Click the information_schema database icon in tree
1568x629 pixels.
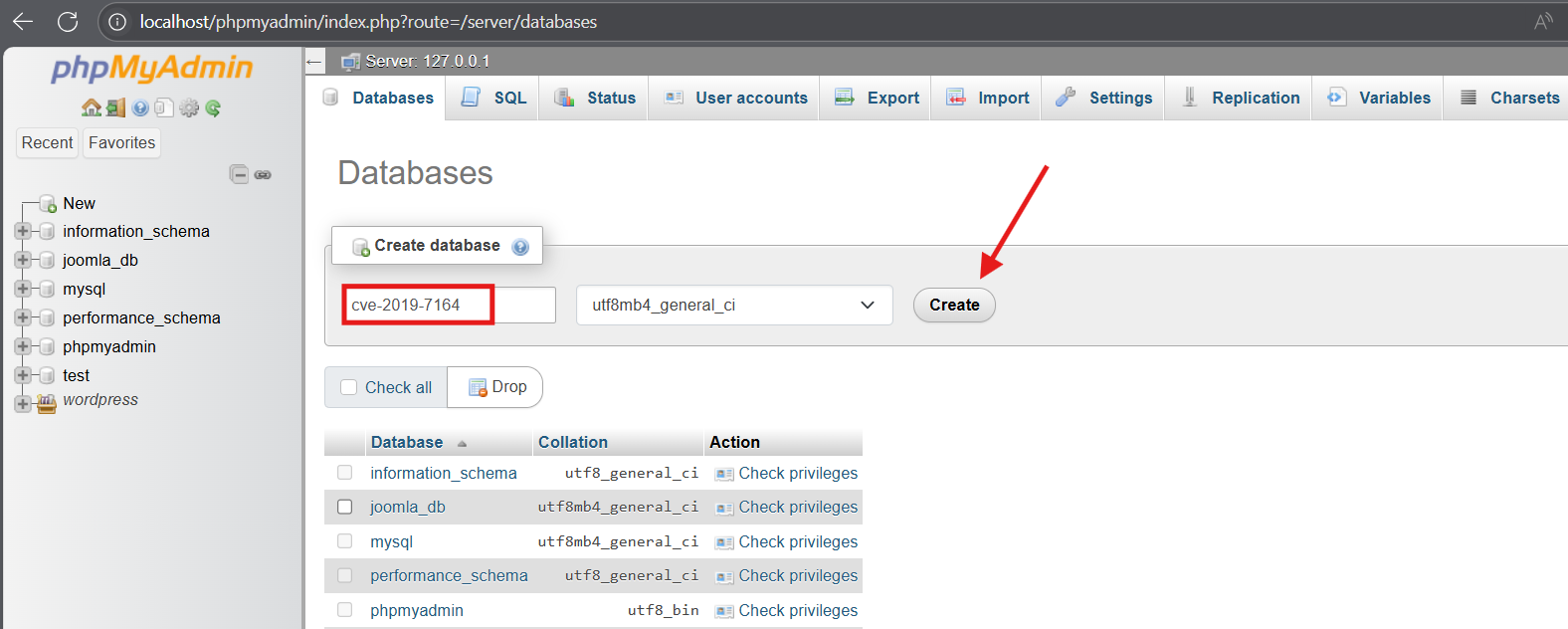click(x=46, y=232)
